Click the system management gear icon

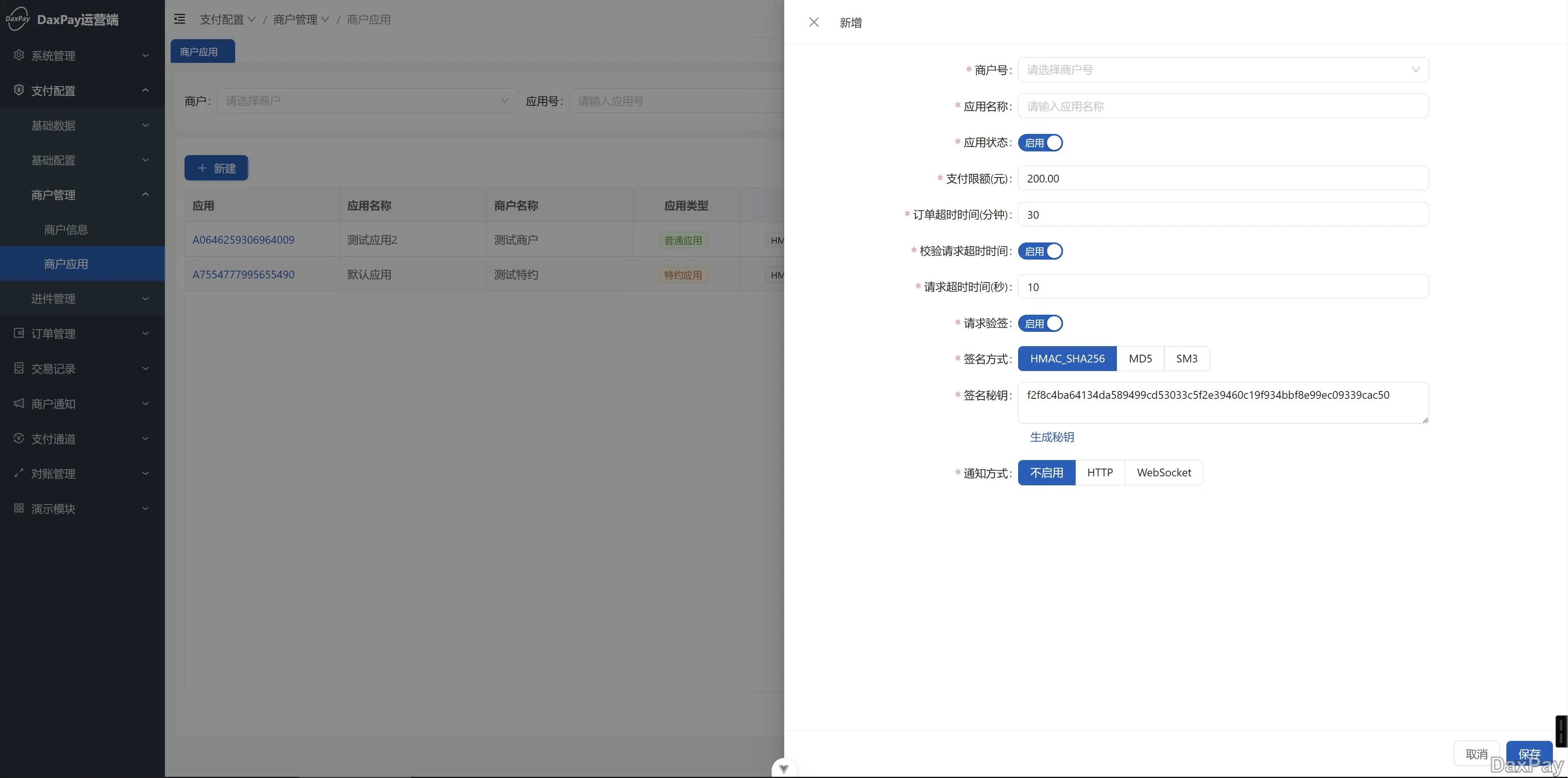[19, 56]
